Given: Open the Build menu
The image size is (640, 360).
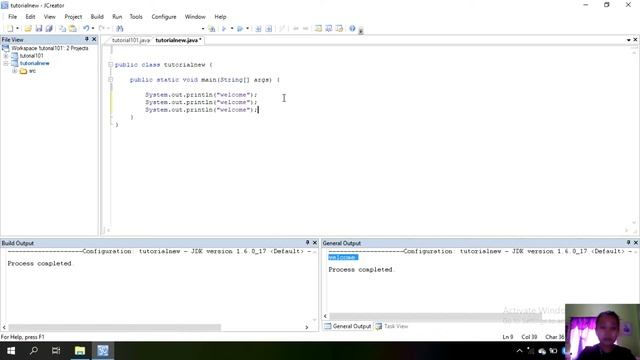Looking at the screenshot, I should pyautogui.click(x=97, y=17).
